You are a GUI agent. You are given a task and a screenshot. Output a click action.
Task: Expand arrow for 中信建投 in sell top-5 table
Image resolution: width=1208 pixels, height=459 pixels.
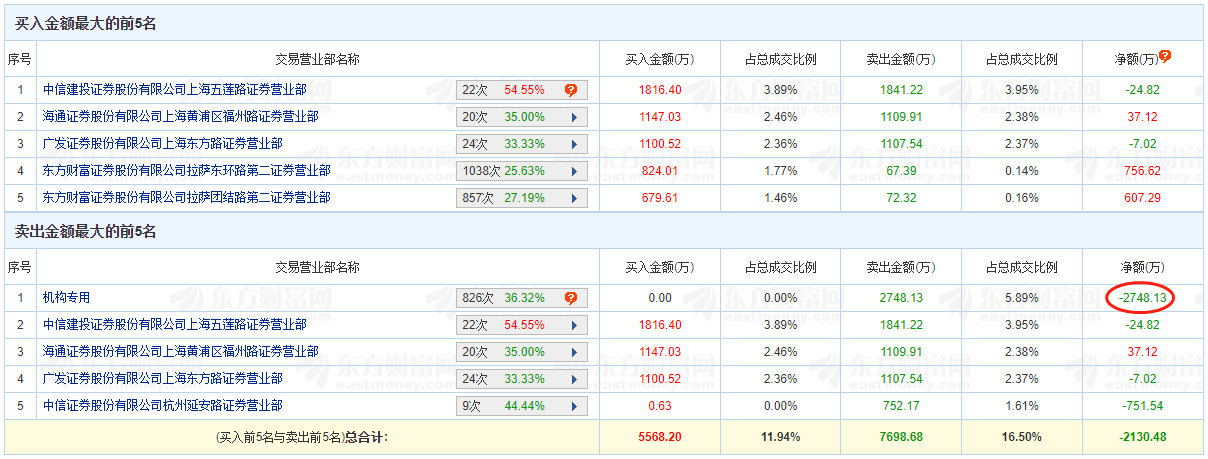574,325
